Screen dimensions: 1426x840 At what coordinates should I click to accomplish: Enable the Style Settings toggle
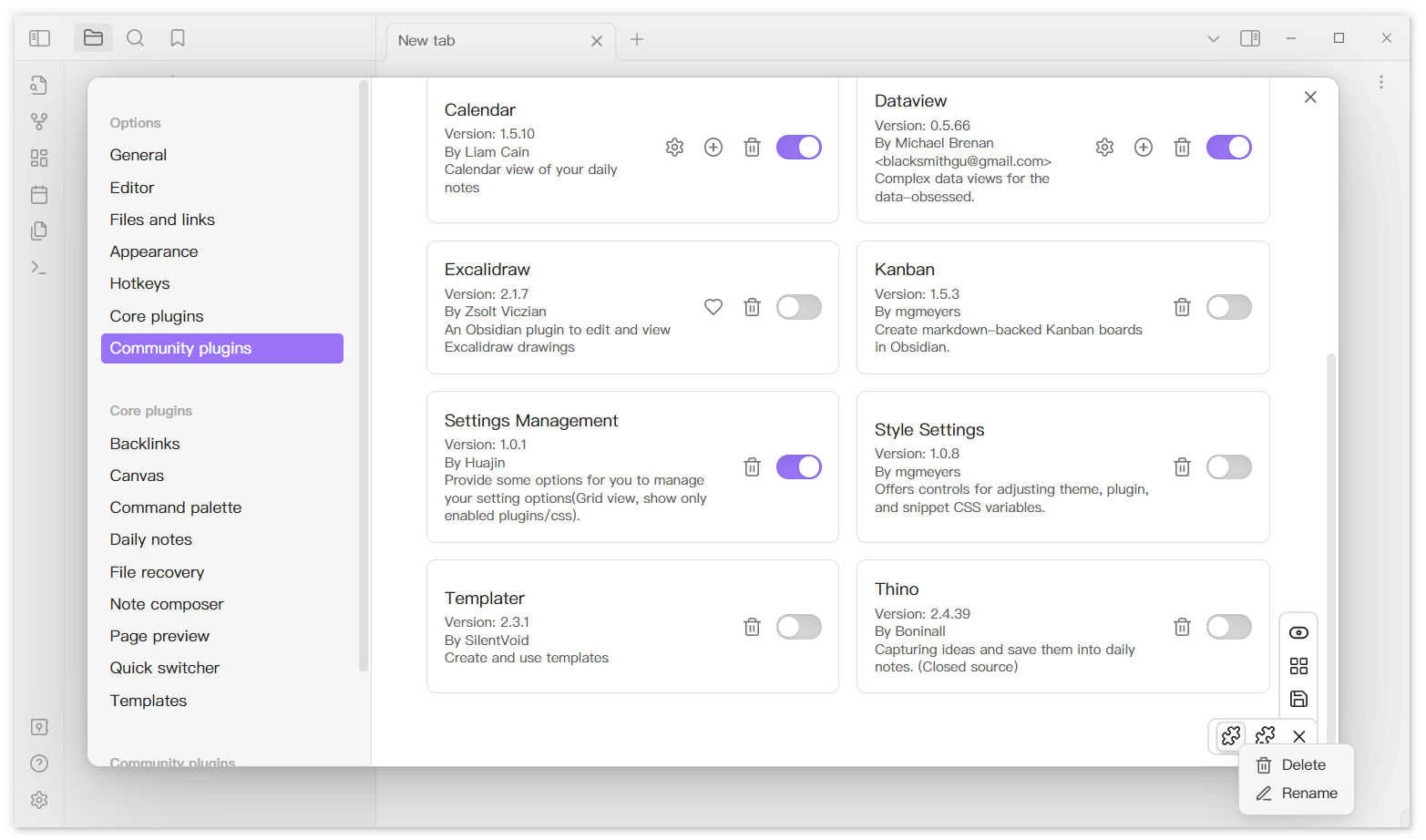pos(1229,467)
